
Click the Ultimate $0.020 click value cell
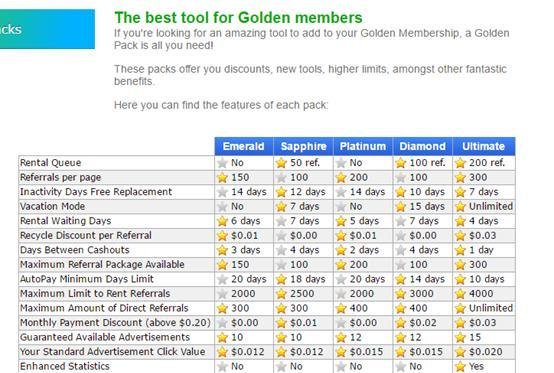(x=485, y=352)
